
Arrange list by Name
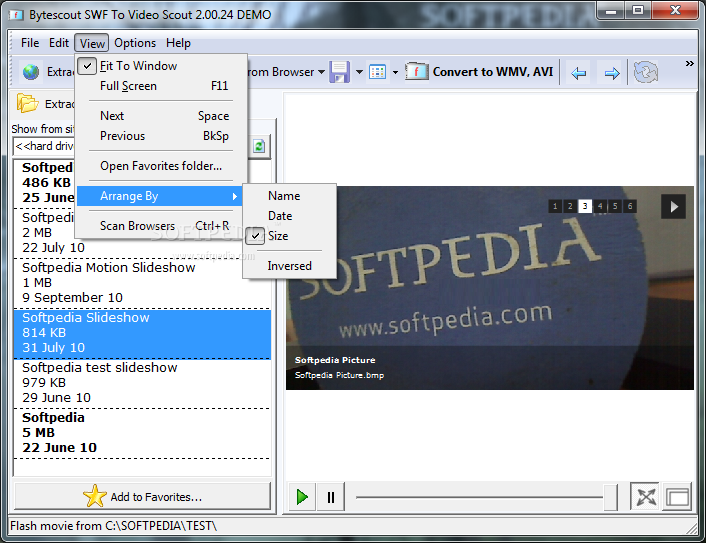290,196
